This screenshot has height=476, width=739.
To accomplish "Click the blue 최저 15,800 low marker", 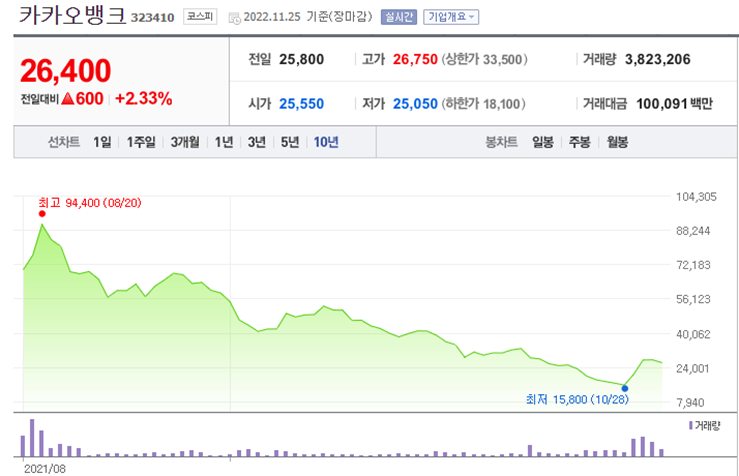I will (625, 388).
